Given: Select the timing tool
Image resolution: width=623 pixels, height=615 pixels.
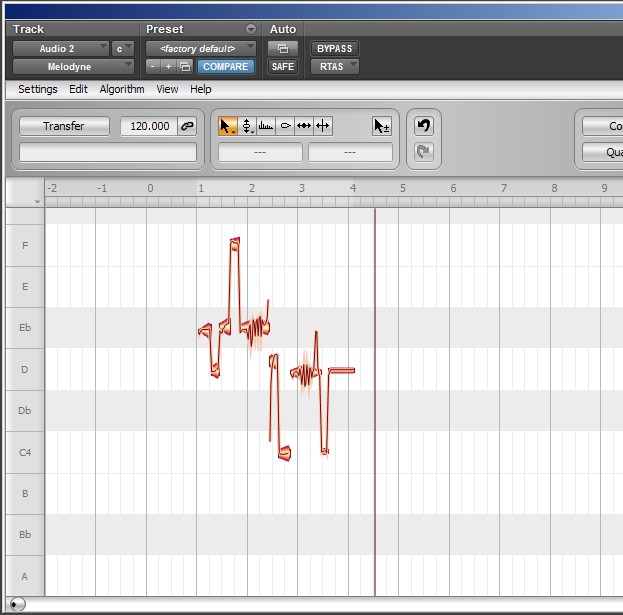Looking at the screenshot, I should tap(304, 126).
